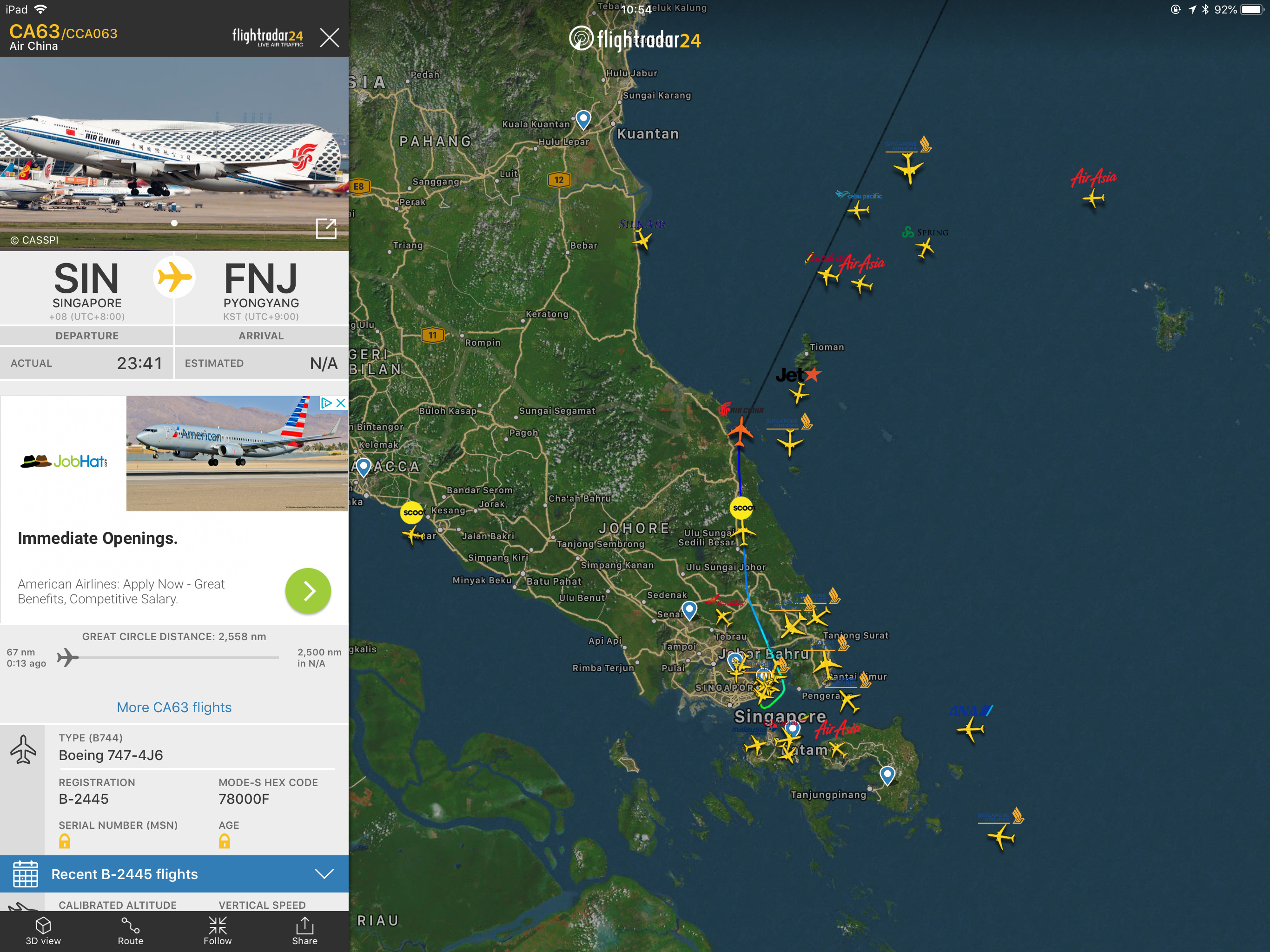The width and height of the screenshot is (1270, 952).
Task: Share this flight
Action: point(304,931)
